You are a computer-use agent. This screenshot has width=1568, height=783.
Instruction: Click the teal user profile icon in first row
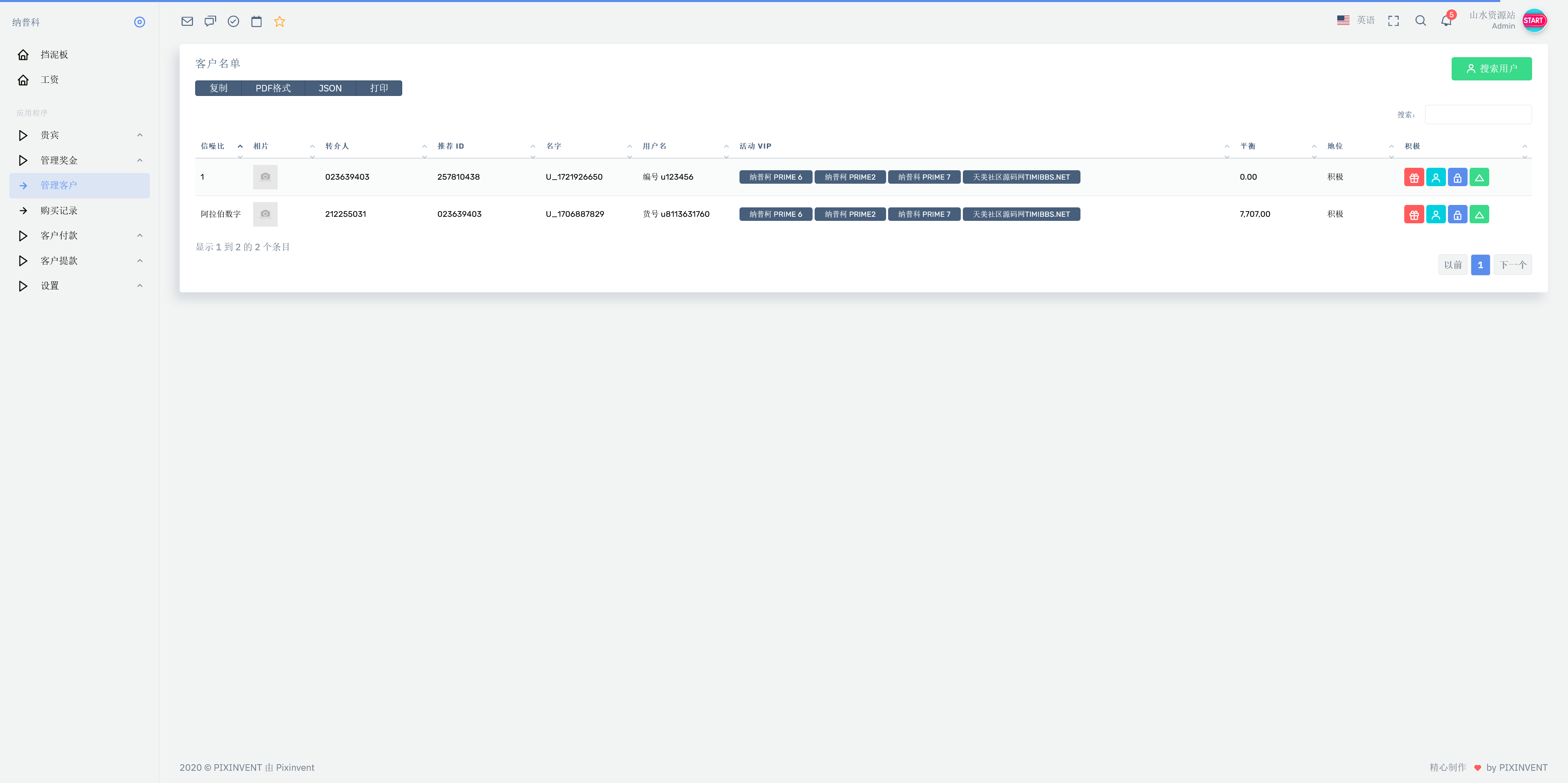tap(1435, 176)
